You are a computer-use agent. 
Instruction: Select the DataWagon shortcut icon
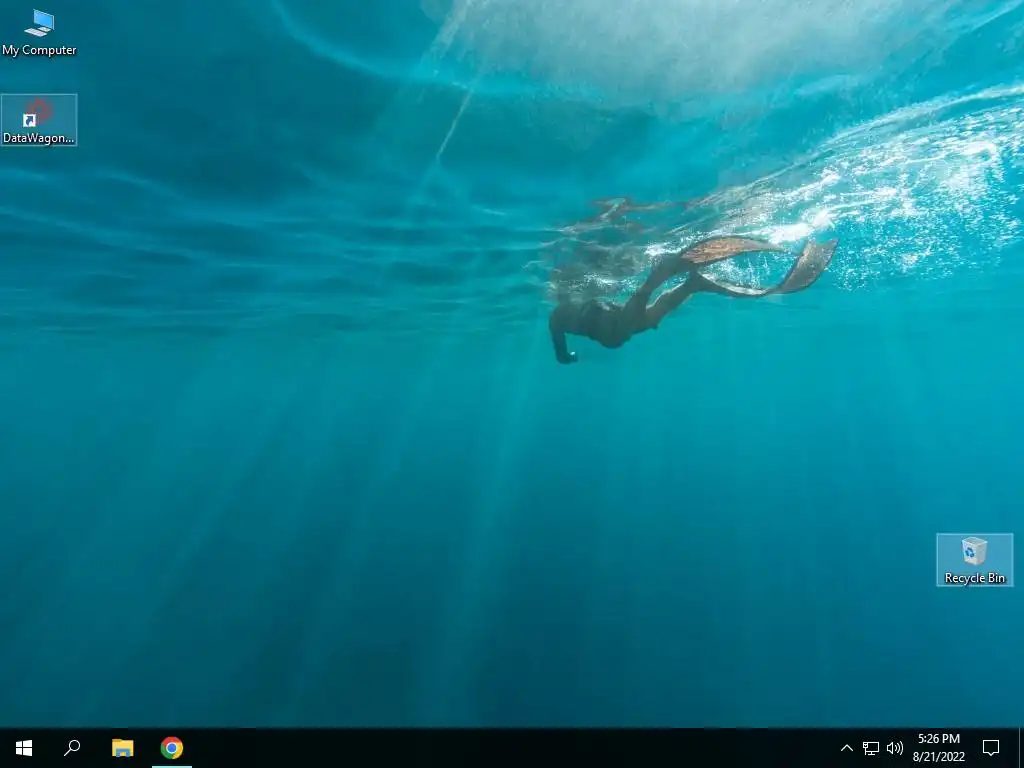click(x=39, y=120)
